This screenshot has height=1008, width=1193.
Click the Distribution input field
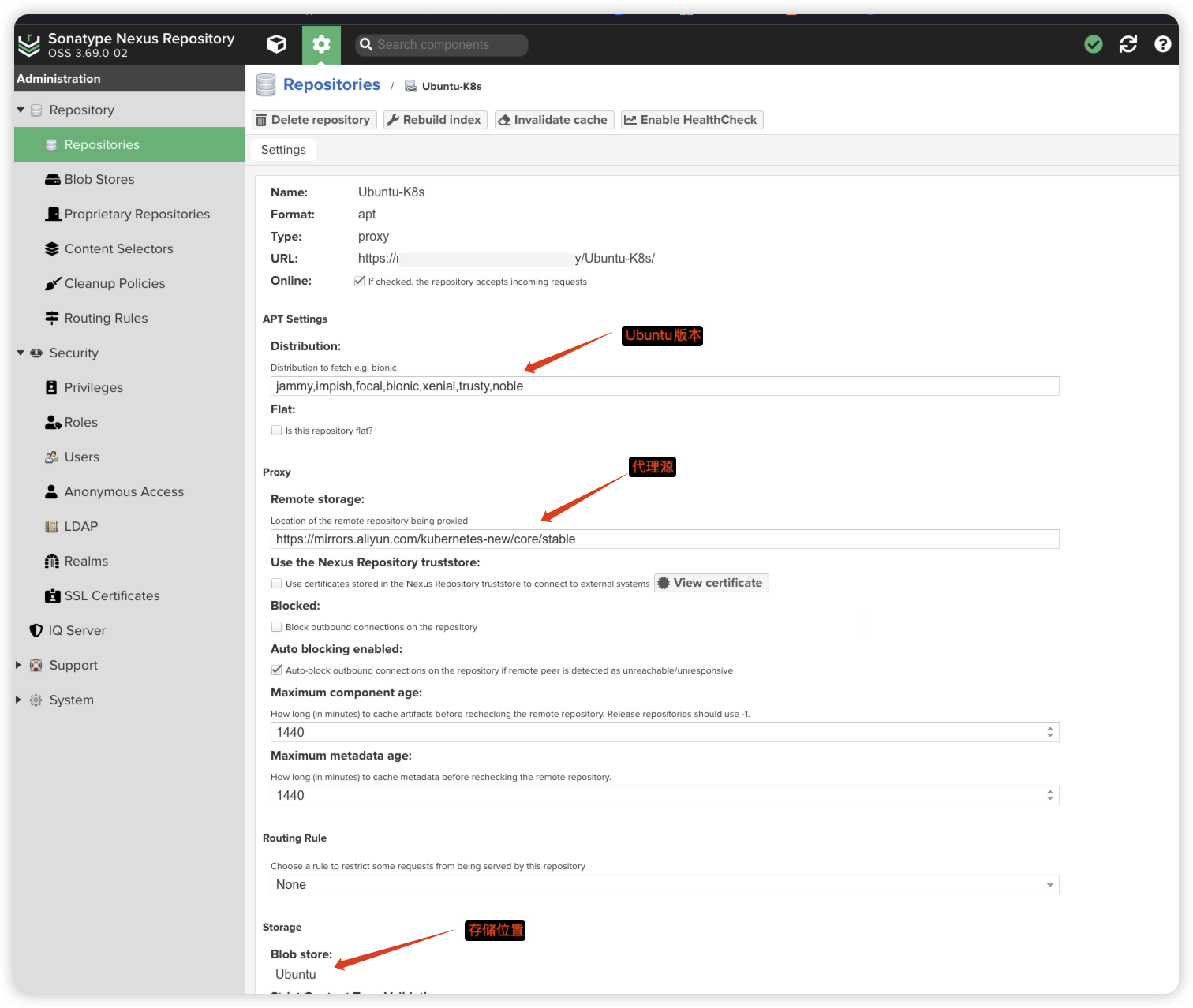(664, 386)
